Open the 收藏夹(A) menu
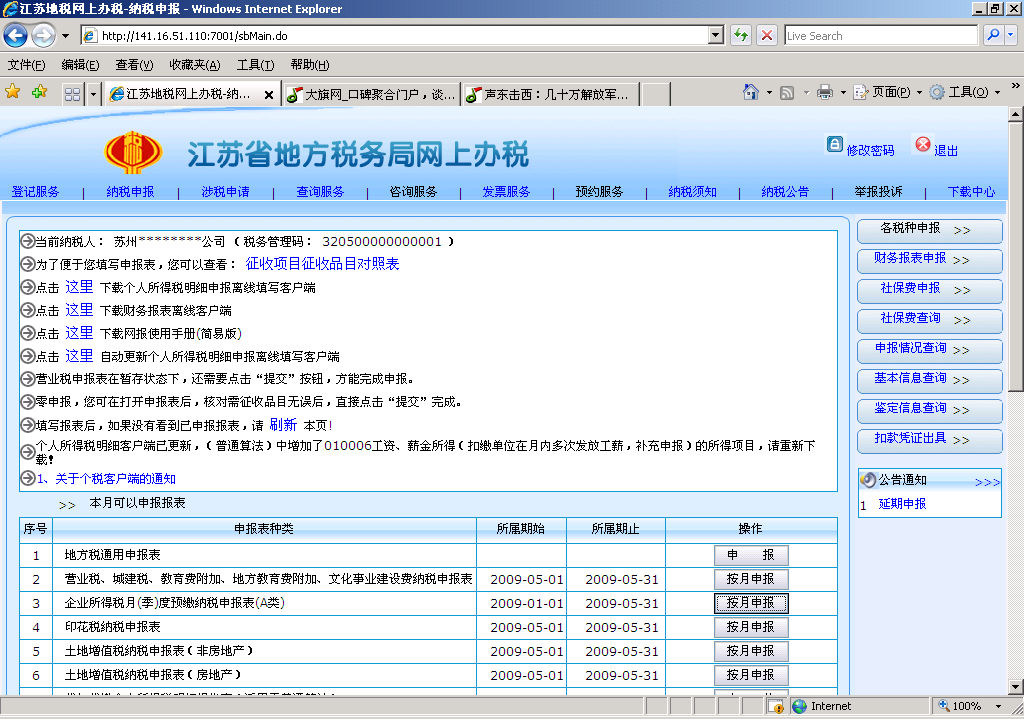This screenshot has height=719, width=1024. click(194, 65)
